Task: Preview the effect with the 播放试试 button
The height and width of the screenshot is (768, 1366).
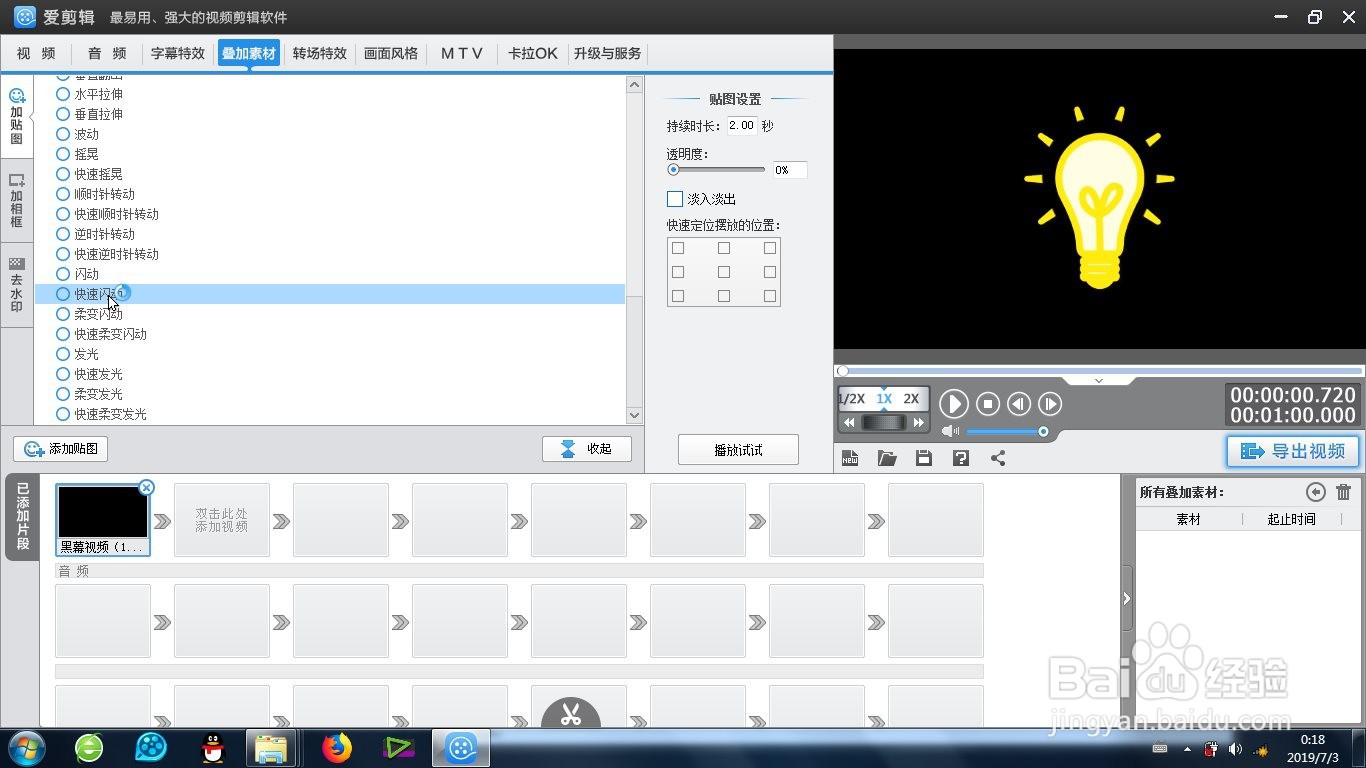Action: [x=738, y=449]
